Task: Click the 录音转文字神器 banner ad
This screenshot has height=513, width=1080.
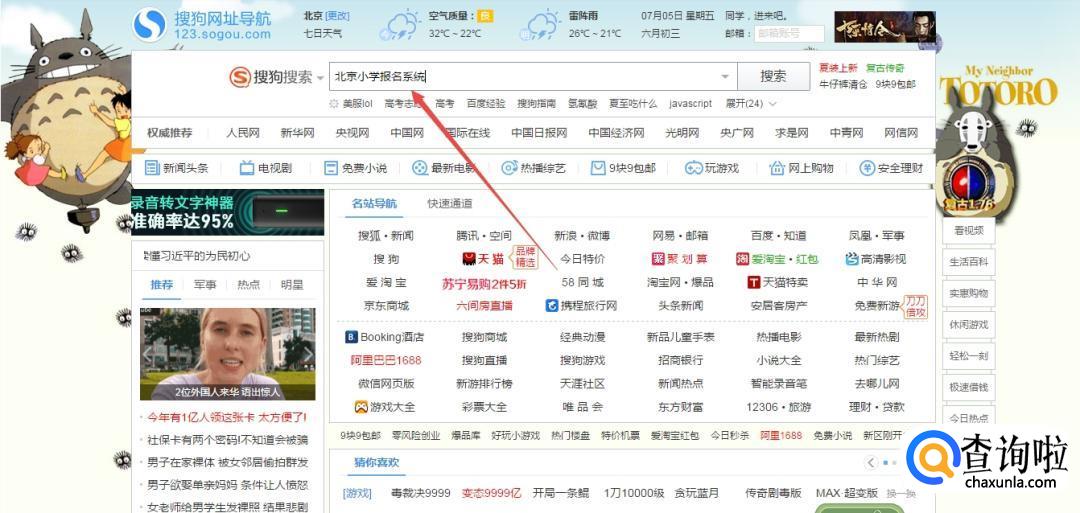Action: [227, 212]
